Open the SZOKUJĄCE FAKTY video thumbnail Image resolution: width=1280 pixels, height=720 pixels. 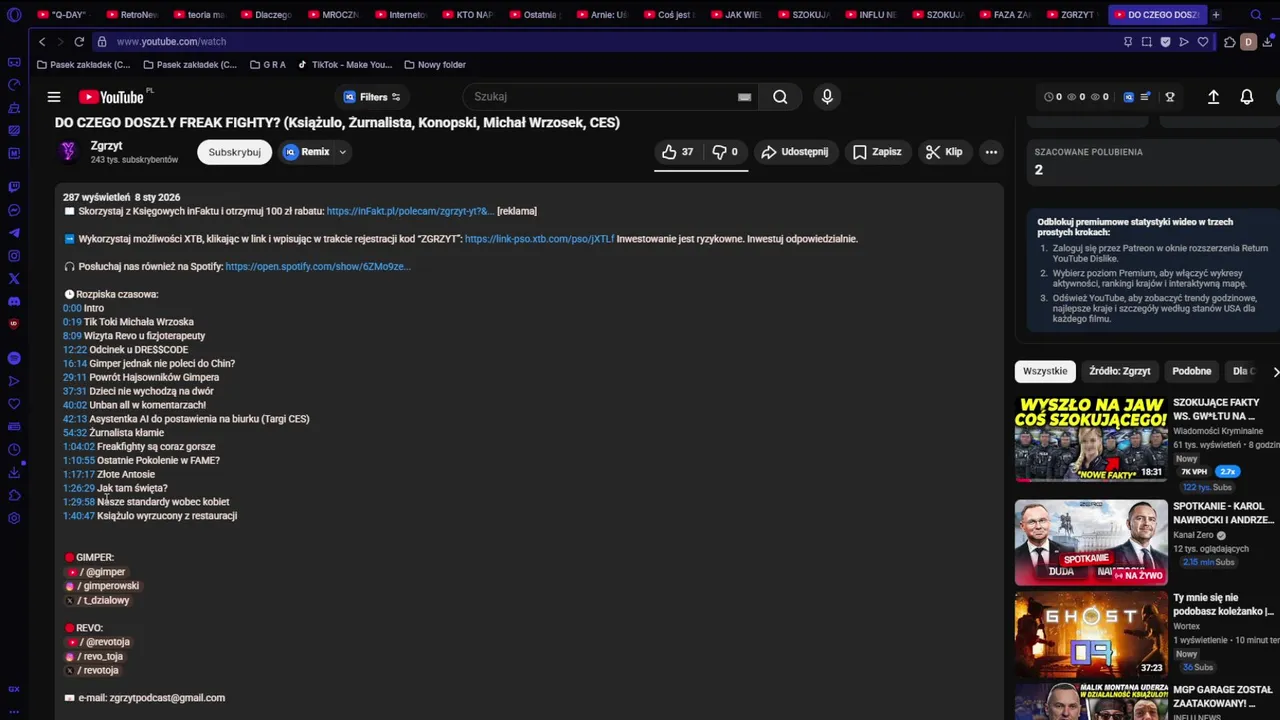[1091, 439]
